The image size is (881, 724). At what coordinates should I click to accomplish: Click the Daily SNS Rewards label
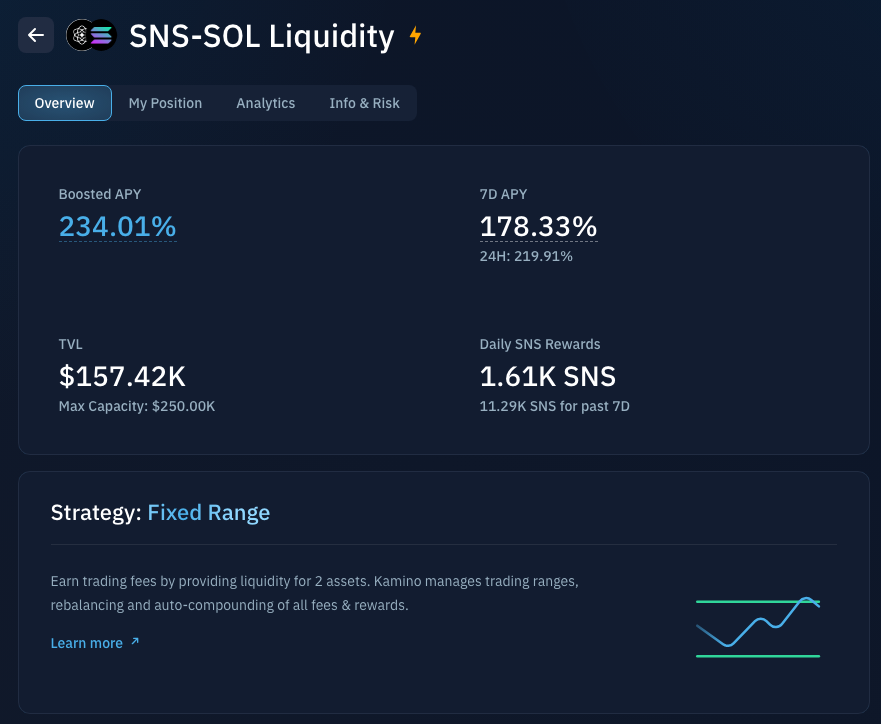click(x=540, y=344)
